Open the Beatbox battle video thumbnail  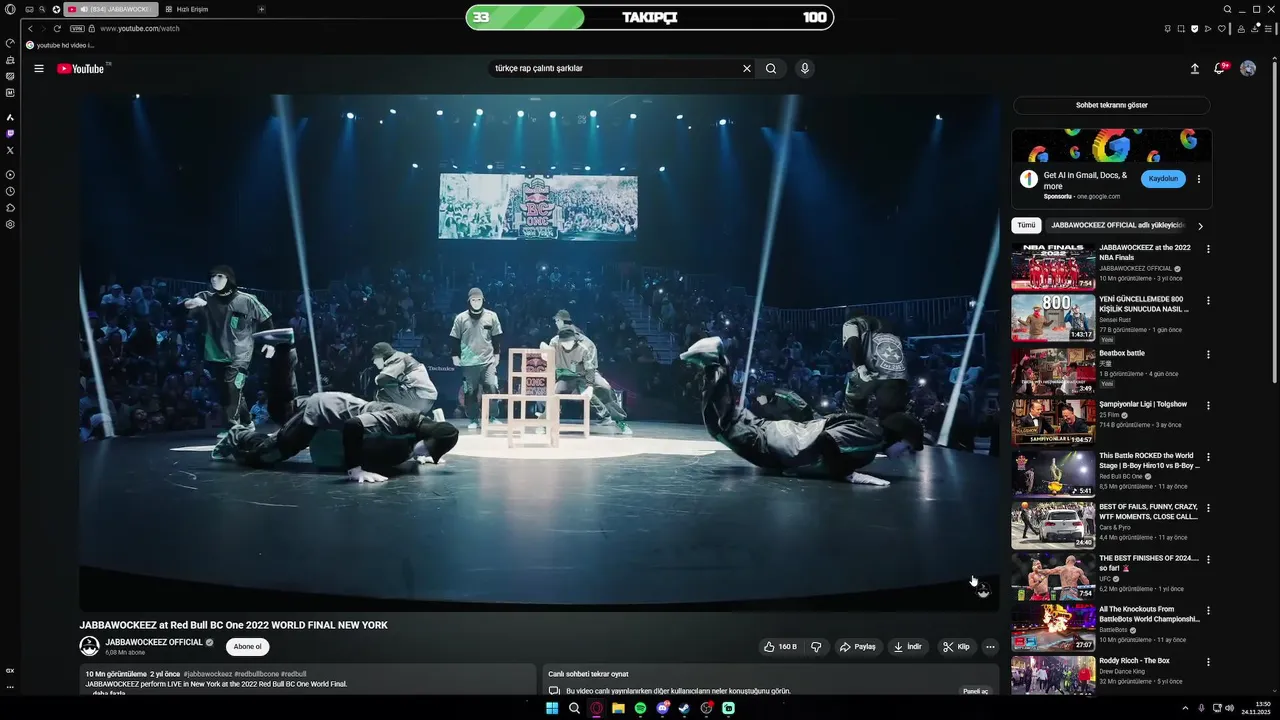pos(1053,370)
